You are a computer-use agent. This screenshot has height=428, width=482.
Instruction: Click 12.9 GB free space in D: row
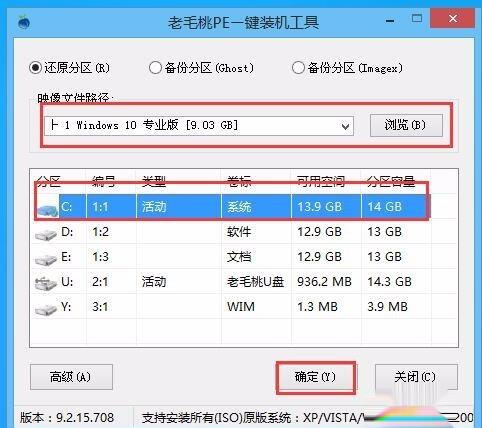click(x=319, y=232)
